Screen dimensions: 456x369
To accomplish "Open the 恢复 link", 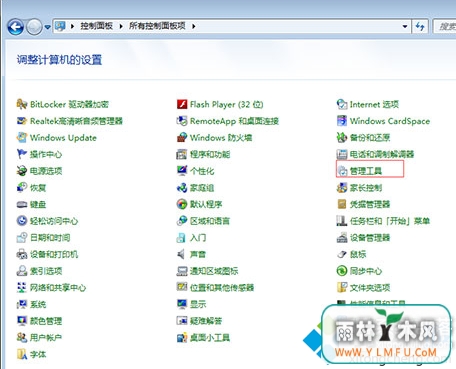I will click(38, 188).
